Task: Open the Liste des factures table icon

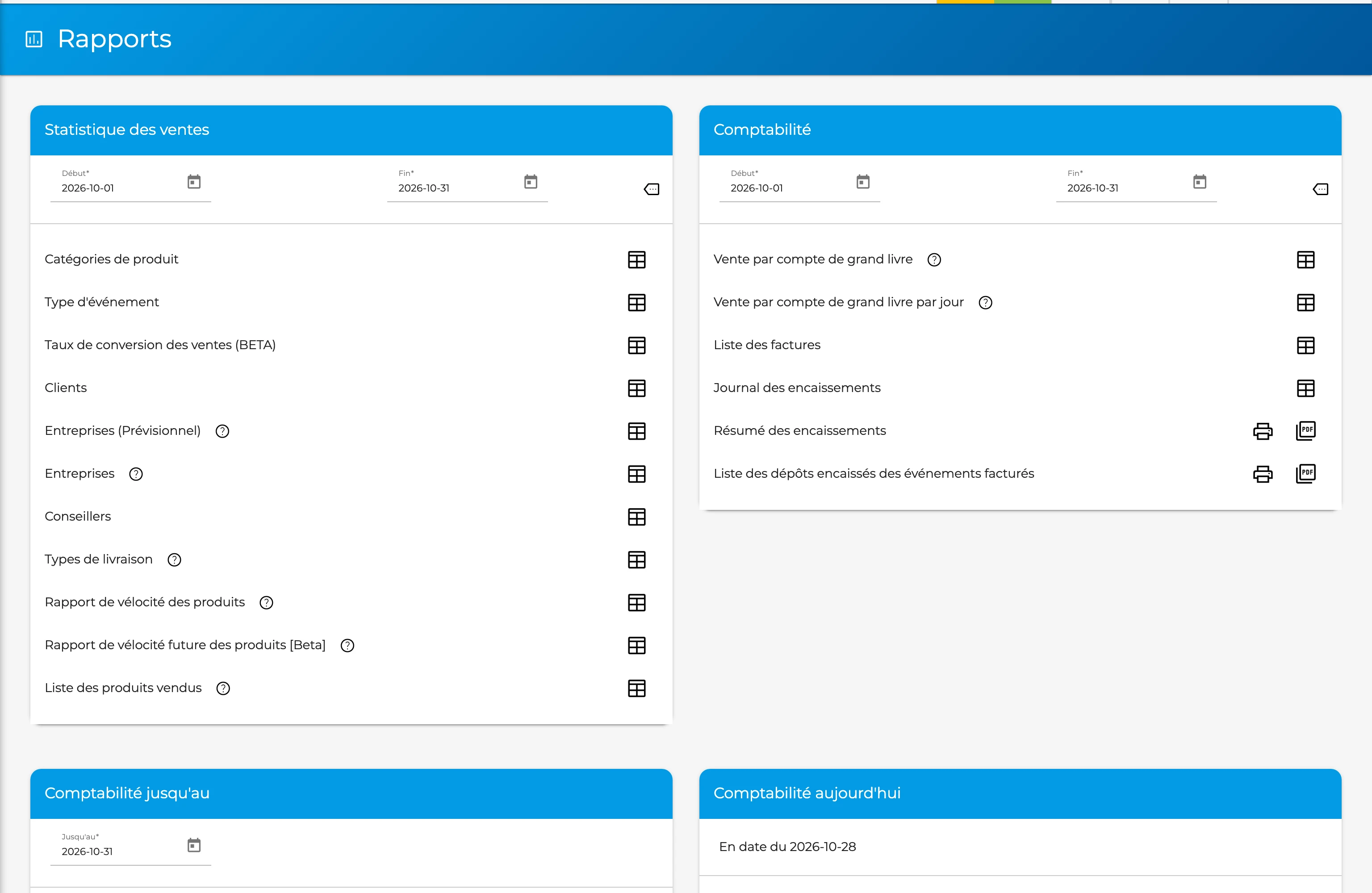Action: click(x=1306, y=345)
